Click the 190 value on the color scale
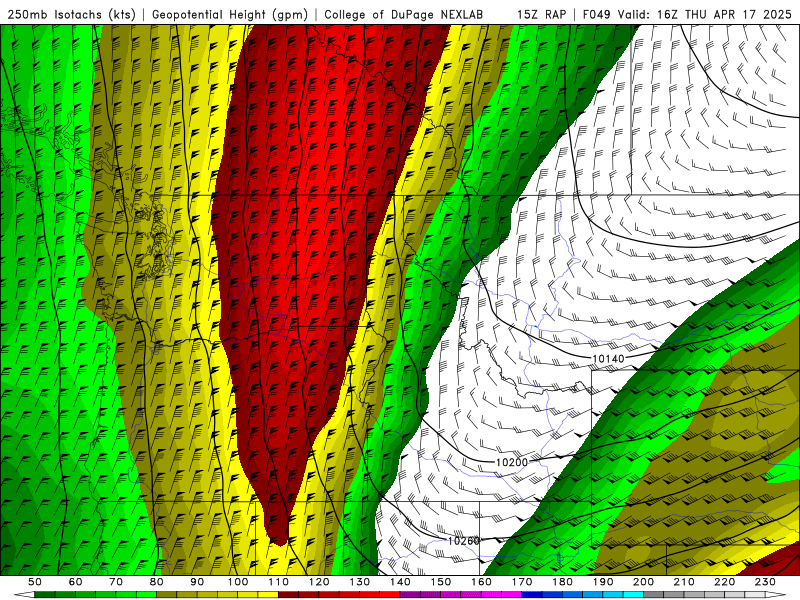The height and width of the screenshot is (600, 800). [603, 582]
